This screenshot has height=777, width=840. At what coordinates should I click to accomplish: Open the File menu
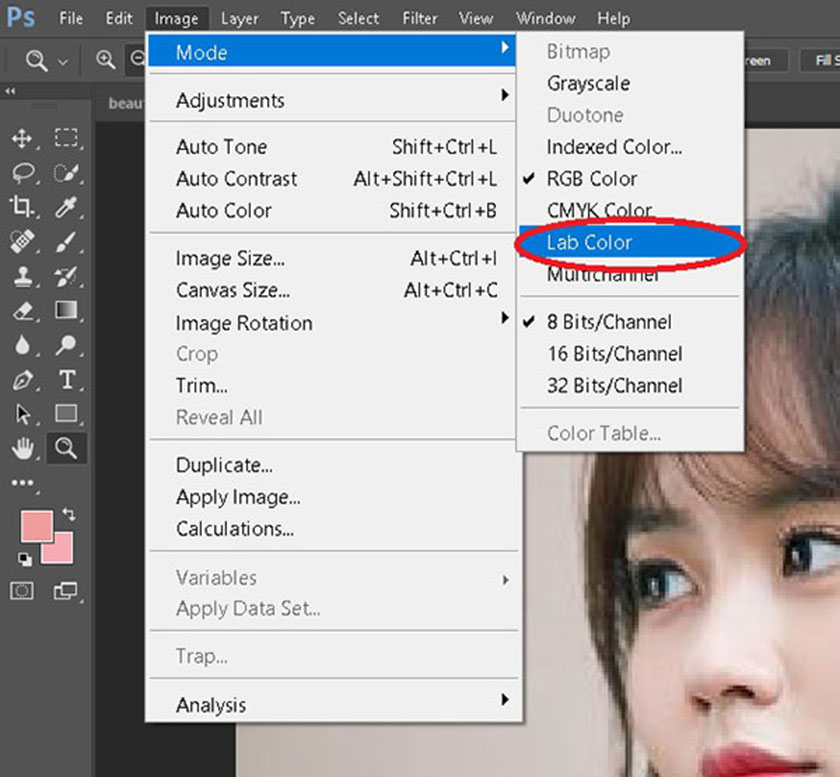click(71, 18)
